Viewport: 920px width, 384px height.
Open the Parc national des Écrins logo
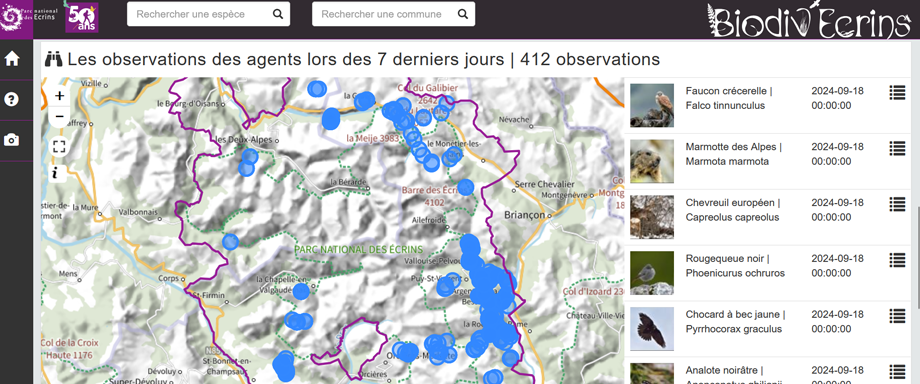pos(29,18)
